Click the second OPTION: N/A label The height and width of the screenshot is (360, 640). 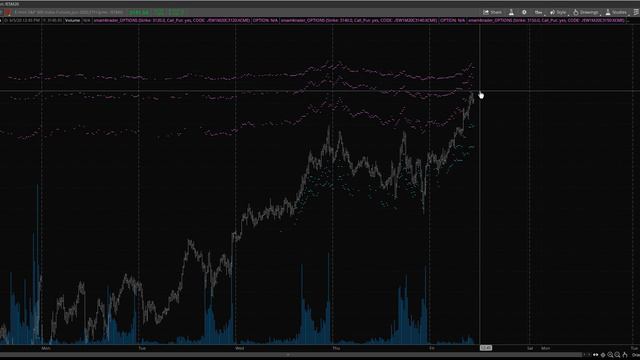[453, 20]
